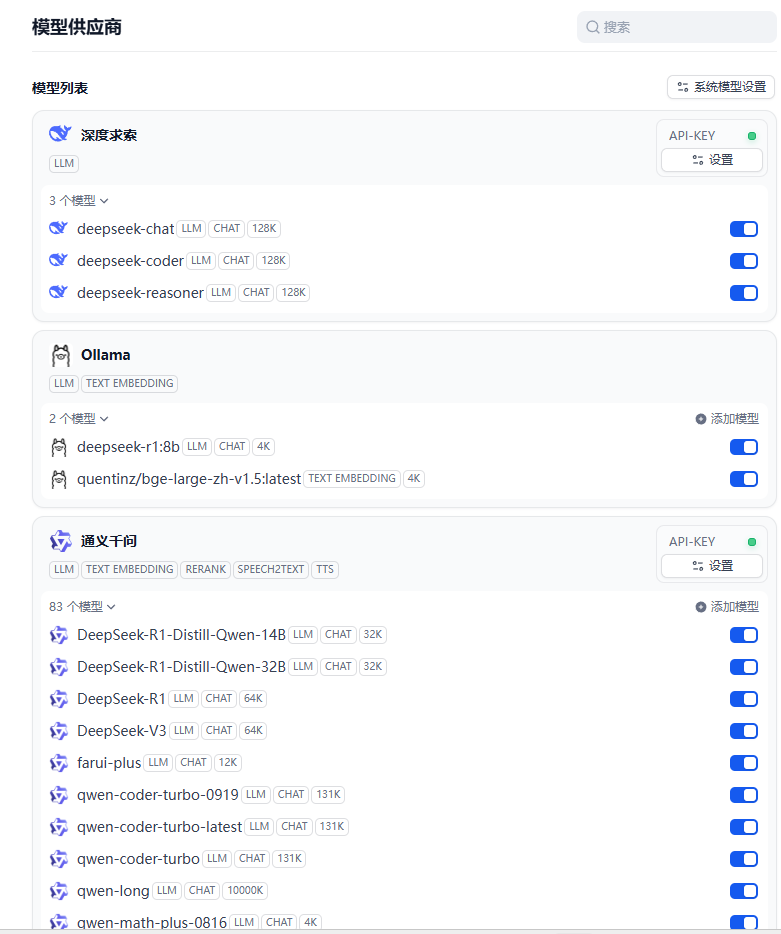Screen dimensions: 781x934
Task: Toggle the qwen-coder-turbo model switch
Action: tap(743, 859)
